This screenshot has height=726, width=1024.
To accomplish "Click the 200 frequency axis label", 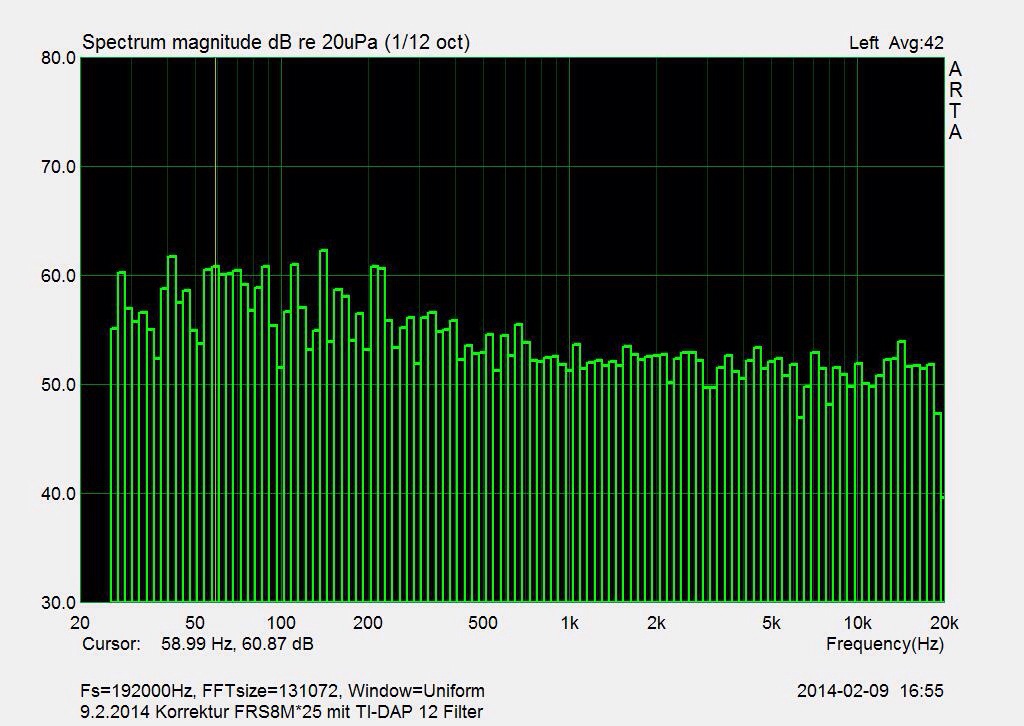I will 368,623.
